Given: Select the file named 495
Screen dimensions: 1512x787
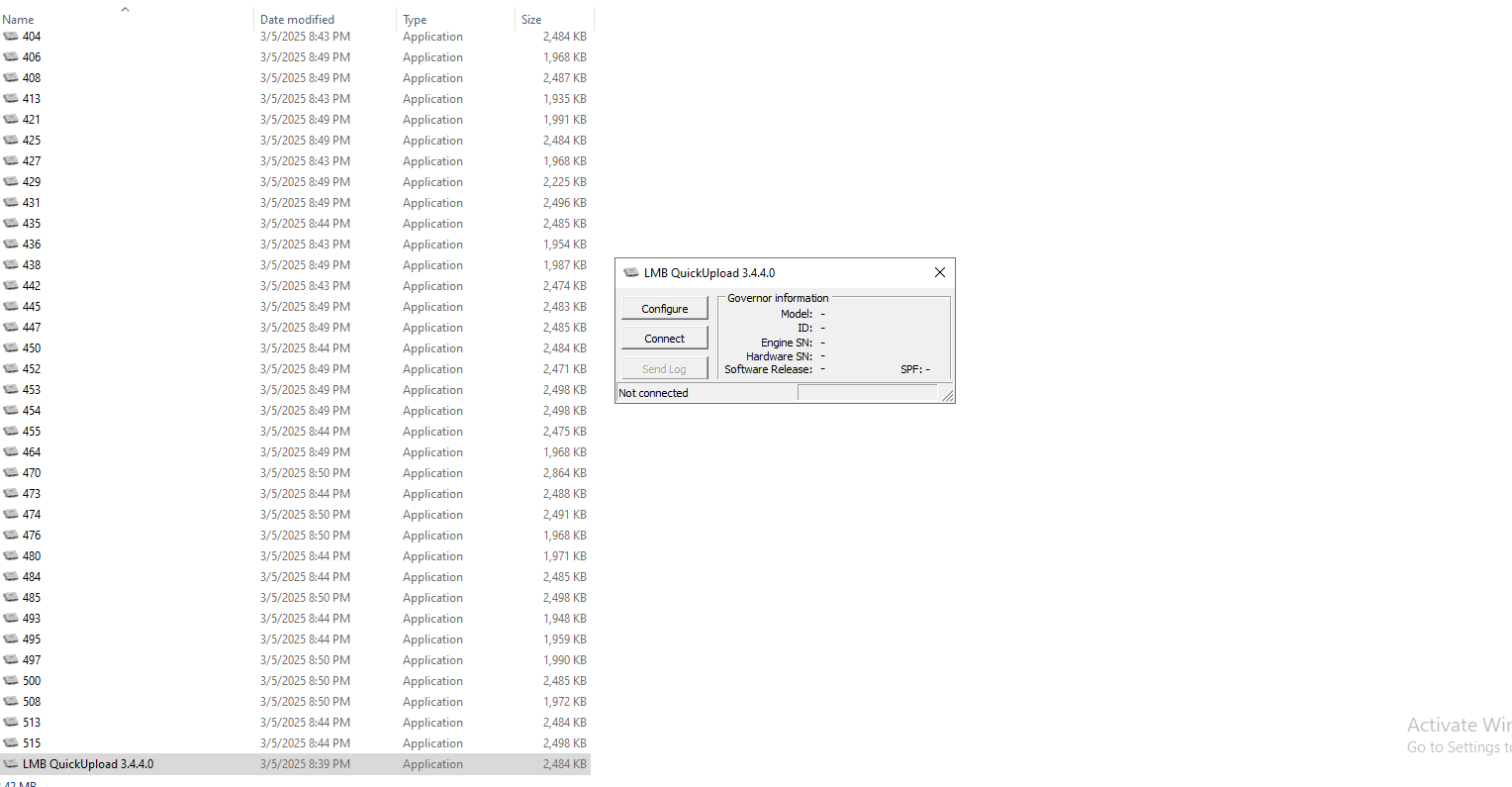Looking at the screenshot, I should click(32, 639).
